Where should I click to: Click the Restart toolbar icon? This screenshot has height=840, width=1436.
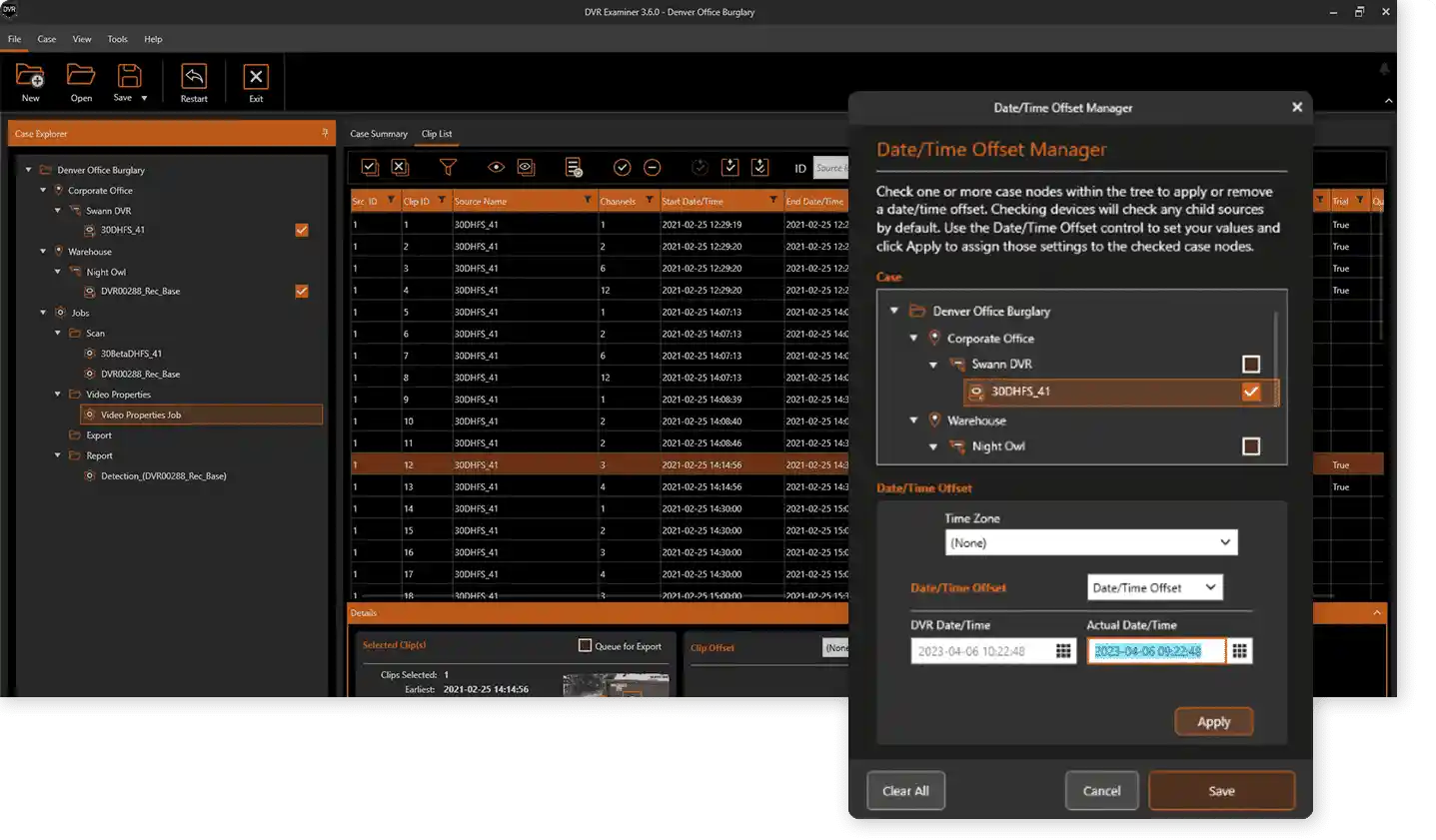pos(194,76)
